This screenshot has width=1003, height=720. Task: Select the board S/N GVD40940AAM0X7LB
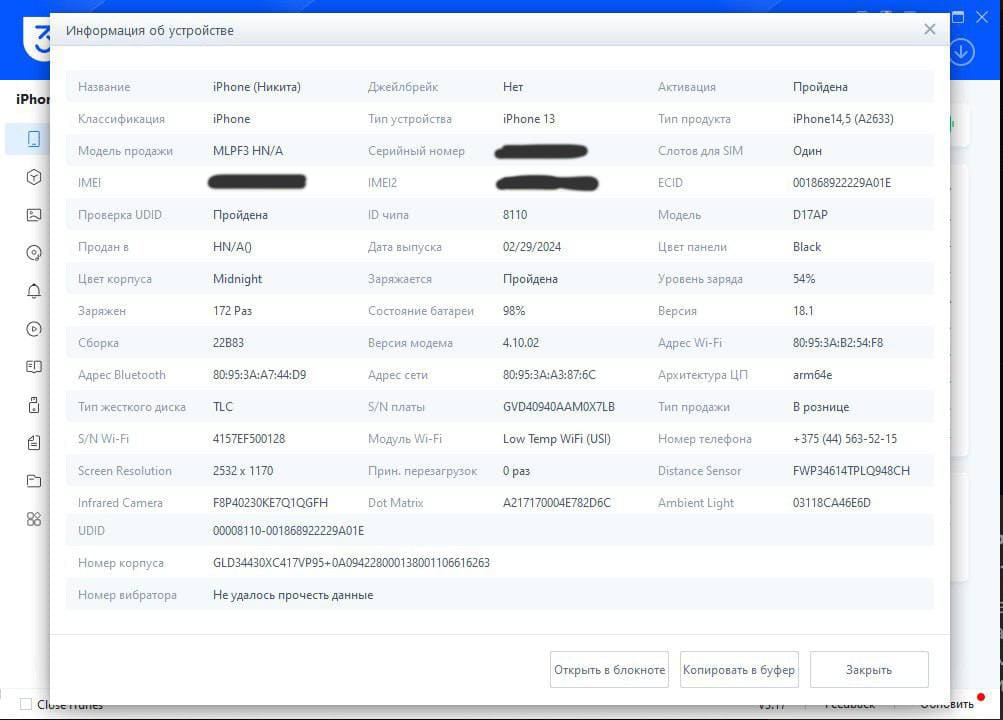[558, 407]
